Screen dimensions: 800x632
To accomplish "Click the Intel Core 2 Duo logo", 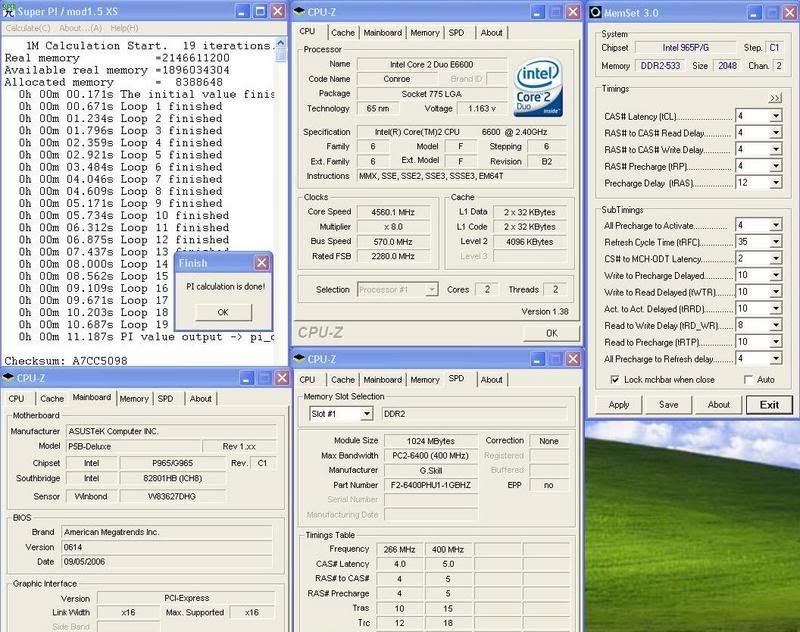I will pyautogui.click(x=539, y=87).
